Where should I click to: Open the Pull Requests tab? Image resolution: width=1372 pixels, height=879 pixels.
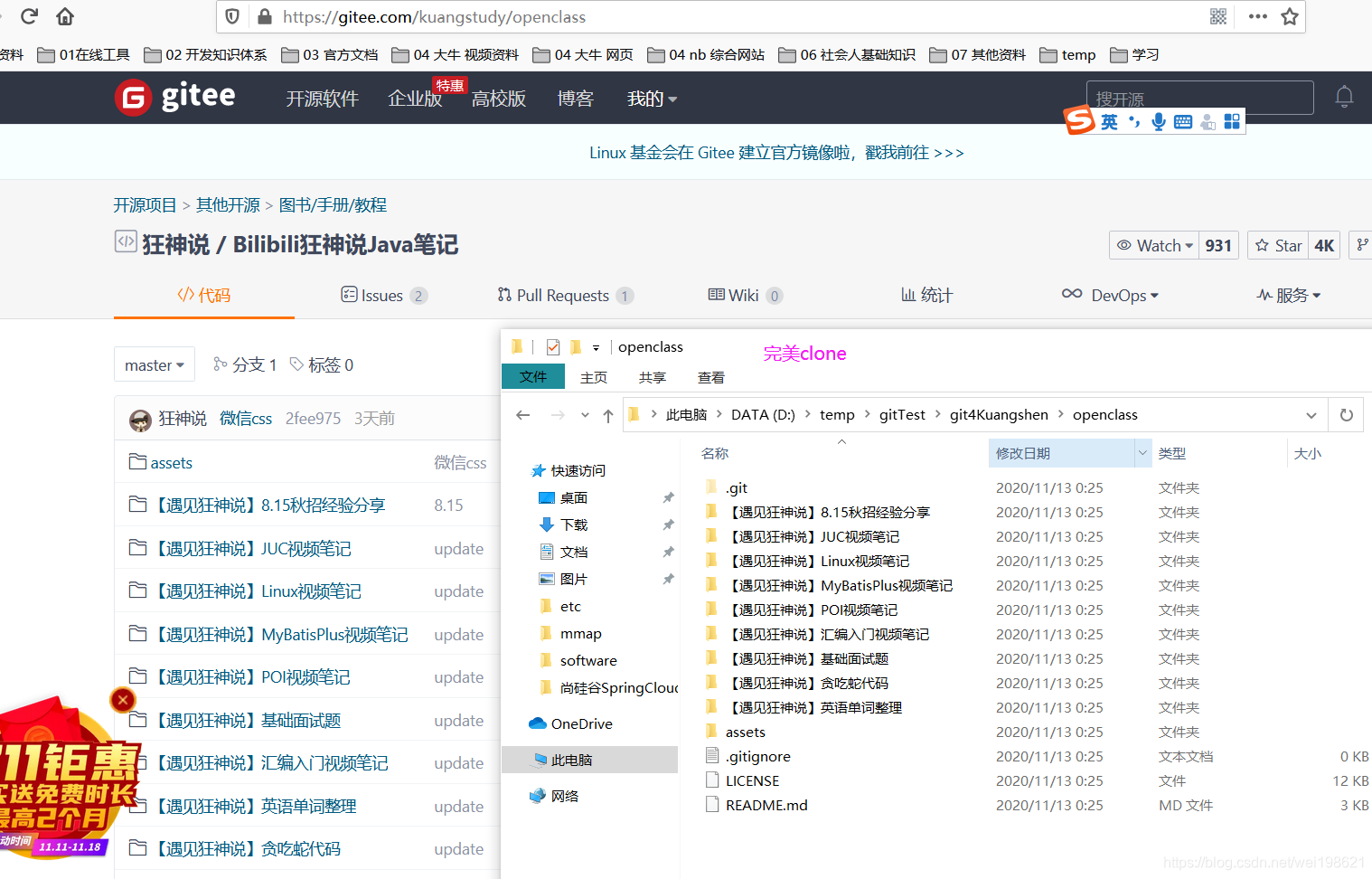tap(566, 295)
